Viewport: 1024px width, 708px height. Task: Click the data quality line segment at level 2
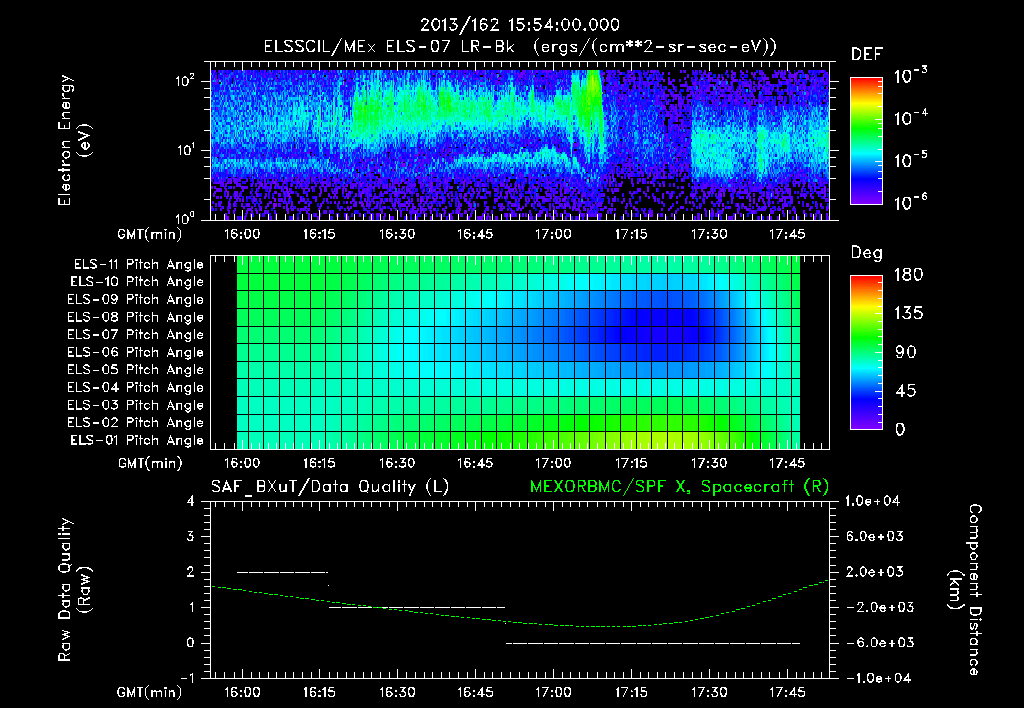282,572
